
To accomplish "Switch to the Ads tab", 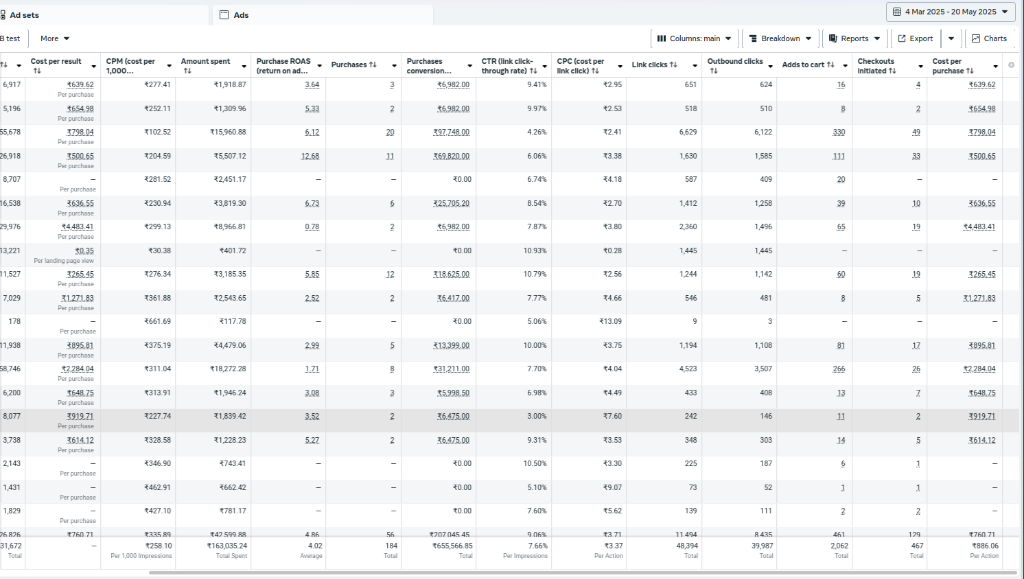I will tap(240, 15).
